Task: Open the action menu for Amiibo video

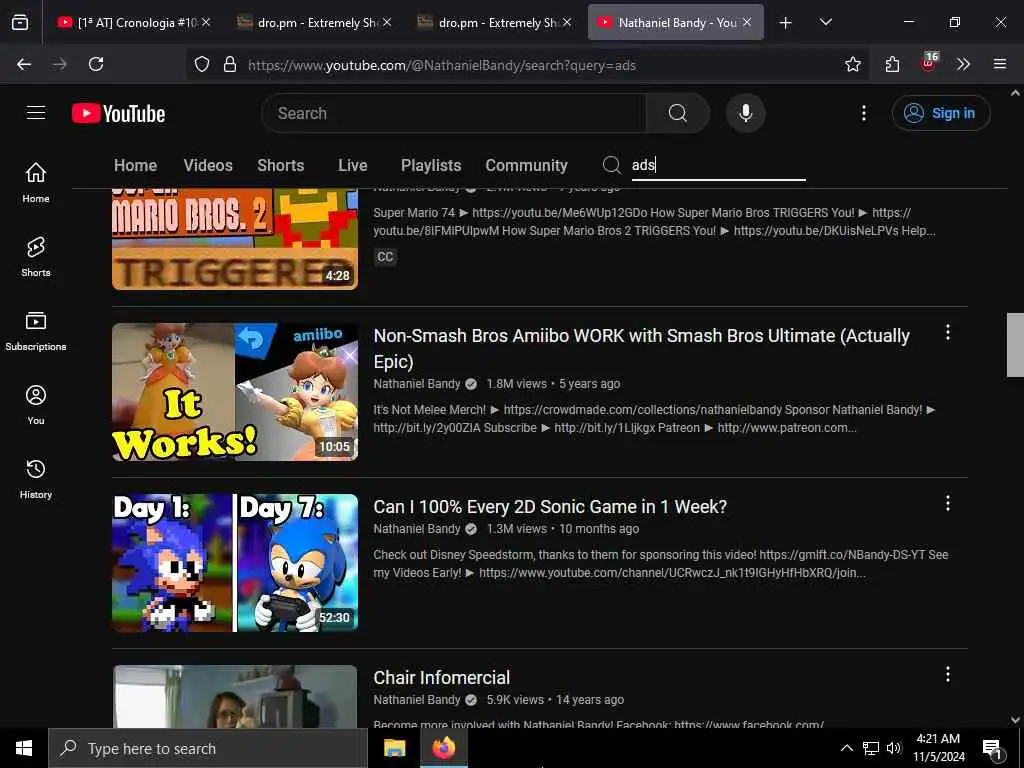Action: click(948, 332)
